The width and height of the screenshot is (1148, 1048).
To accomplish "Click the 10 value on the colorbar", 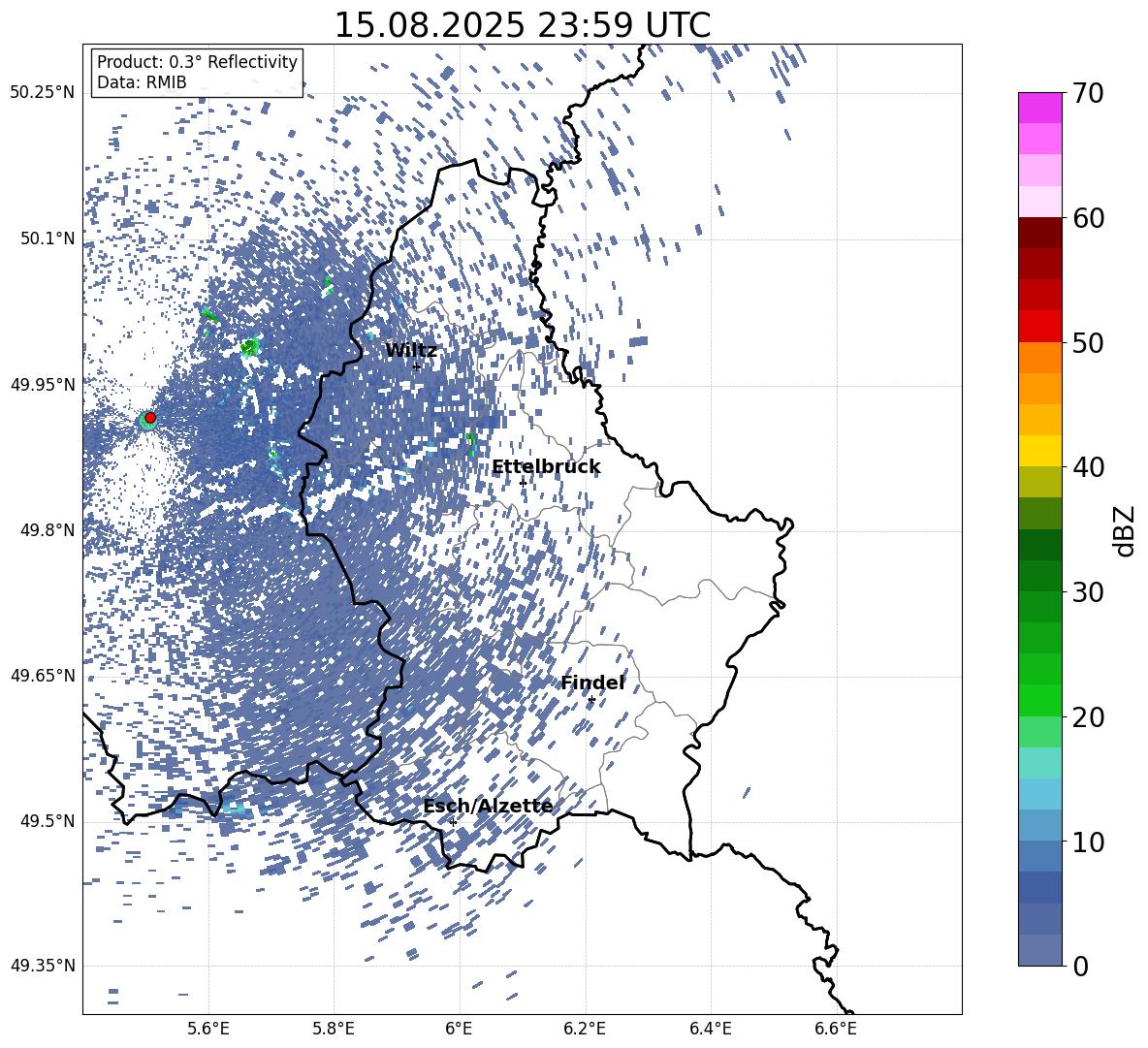I will (1088, 842).
